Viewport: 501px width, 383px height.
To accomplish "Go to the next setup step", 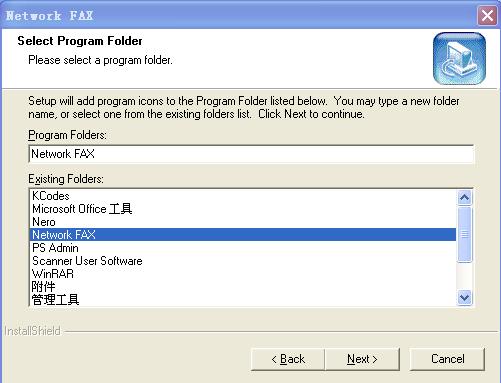I will pos(362,359).
